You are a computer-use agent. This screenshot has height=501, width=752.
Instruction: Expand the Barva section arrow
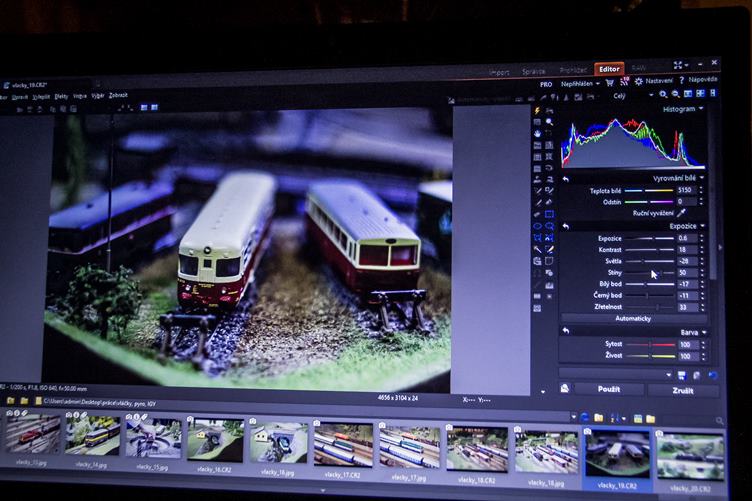click(x=702, y=331)
